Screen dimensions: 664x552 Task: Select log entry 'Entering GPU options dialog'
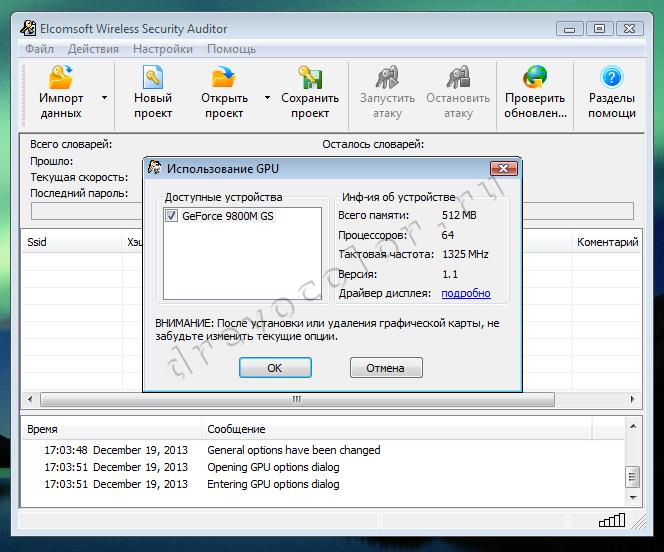point(273,484)
